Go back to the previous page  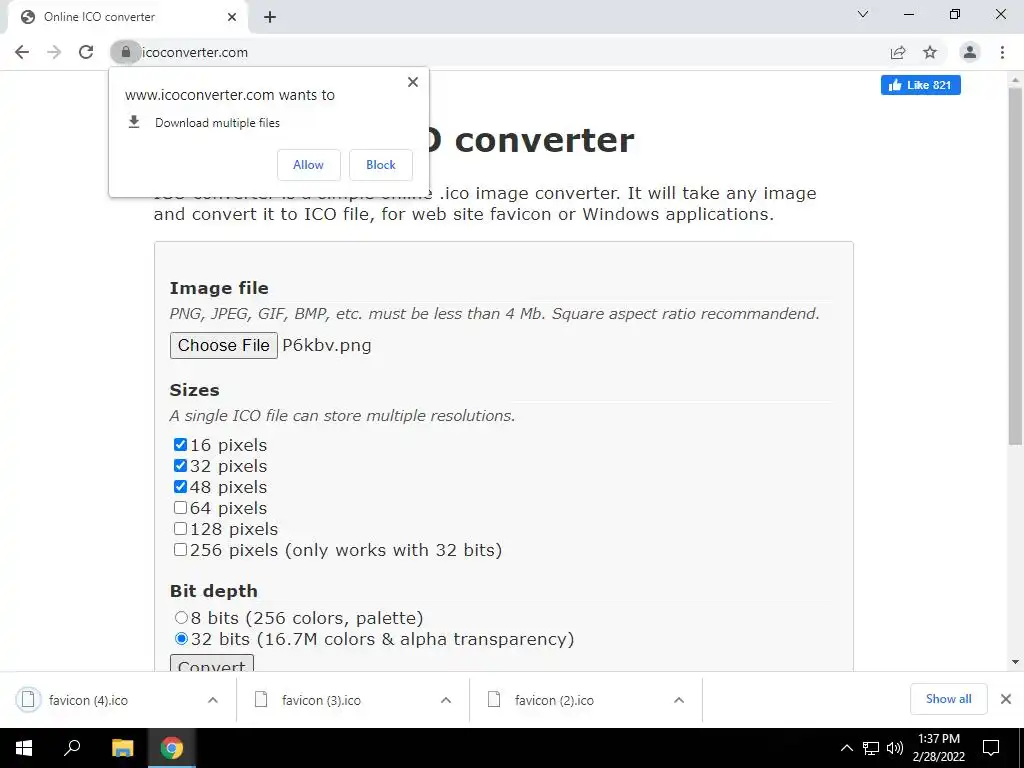22,52
